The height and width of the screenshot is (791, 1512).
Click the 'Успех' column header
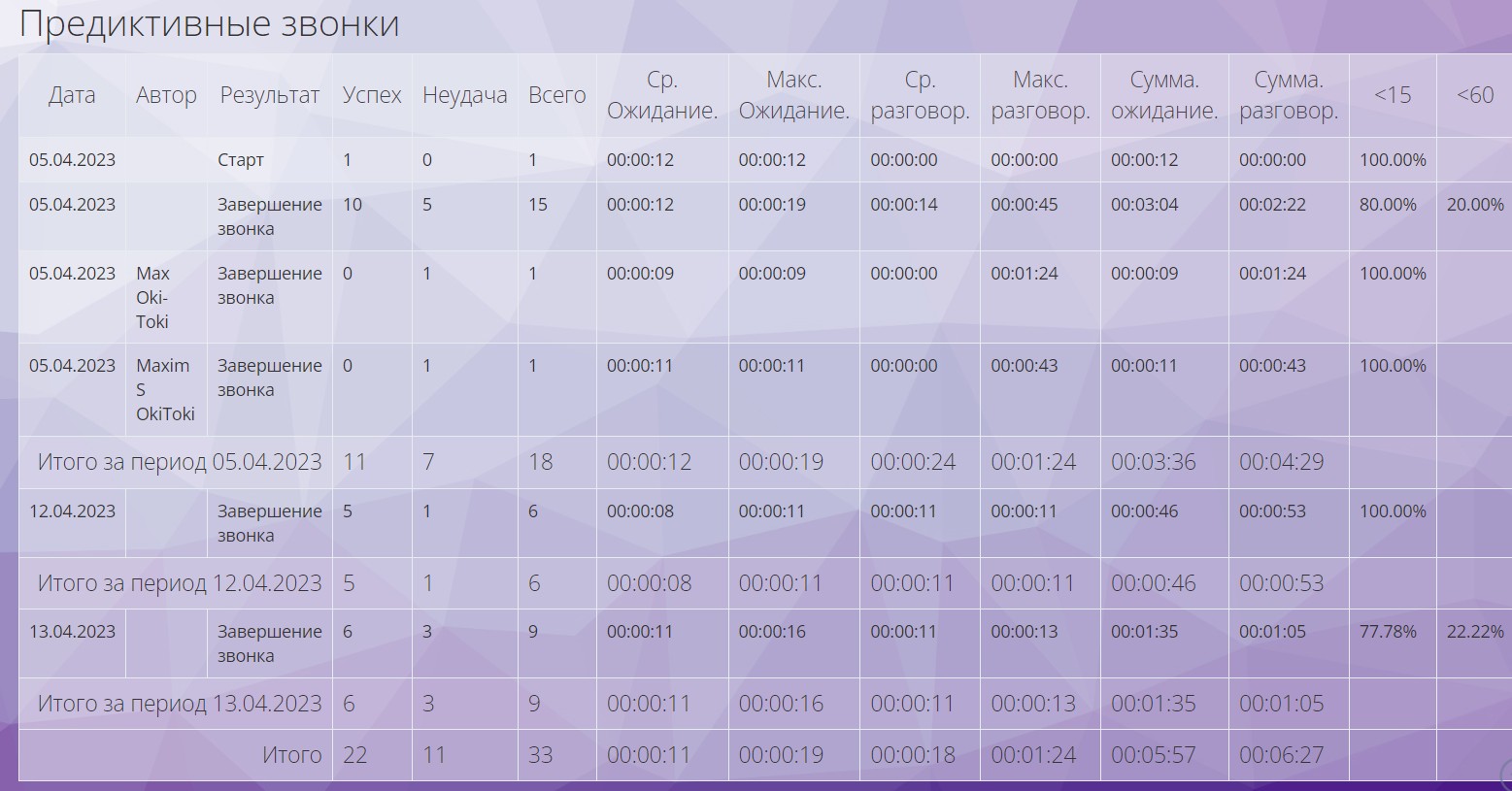tap(372, 95)
